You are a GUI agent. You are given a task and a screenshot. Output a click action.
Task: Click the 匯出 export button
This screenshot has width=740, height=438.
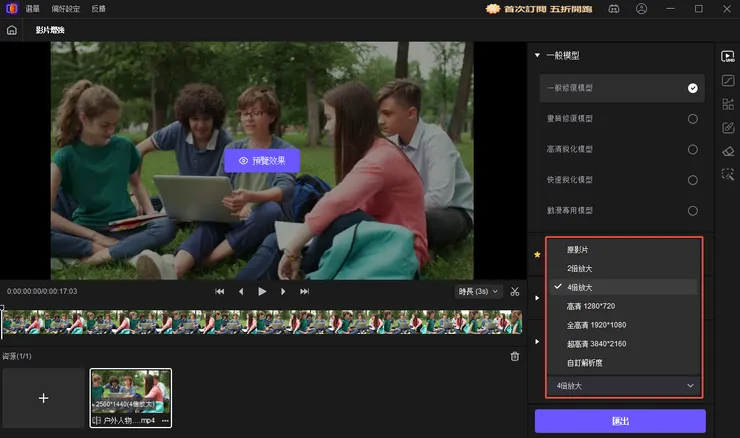click(x=620, y=421)
